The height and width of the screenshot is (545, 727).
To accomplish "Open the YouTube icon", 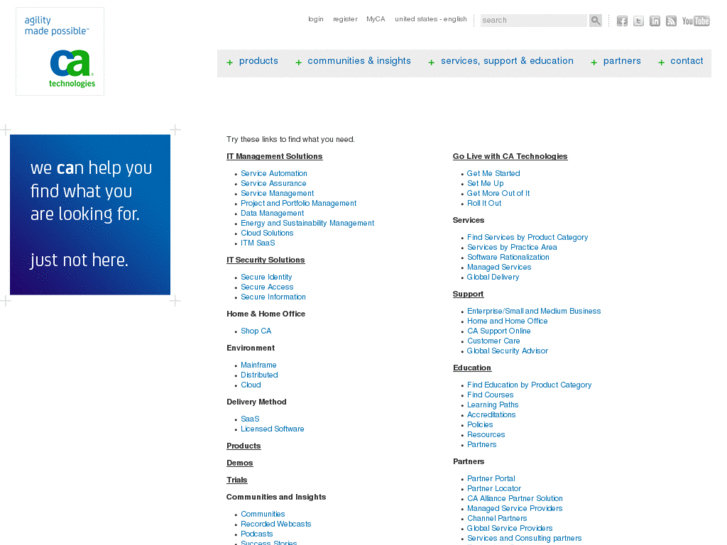I will click(695, 21).
